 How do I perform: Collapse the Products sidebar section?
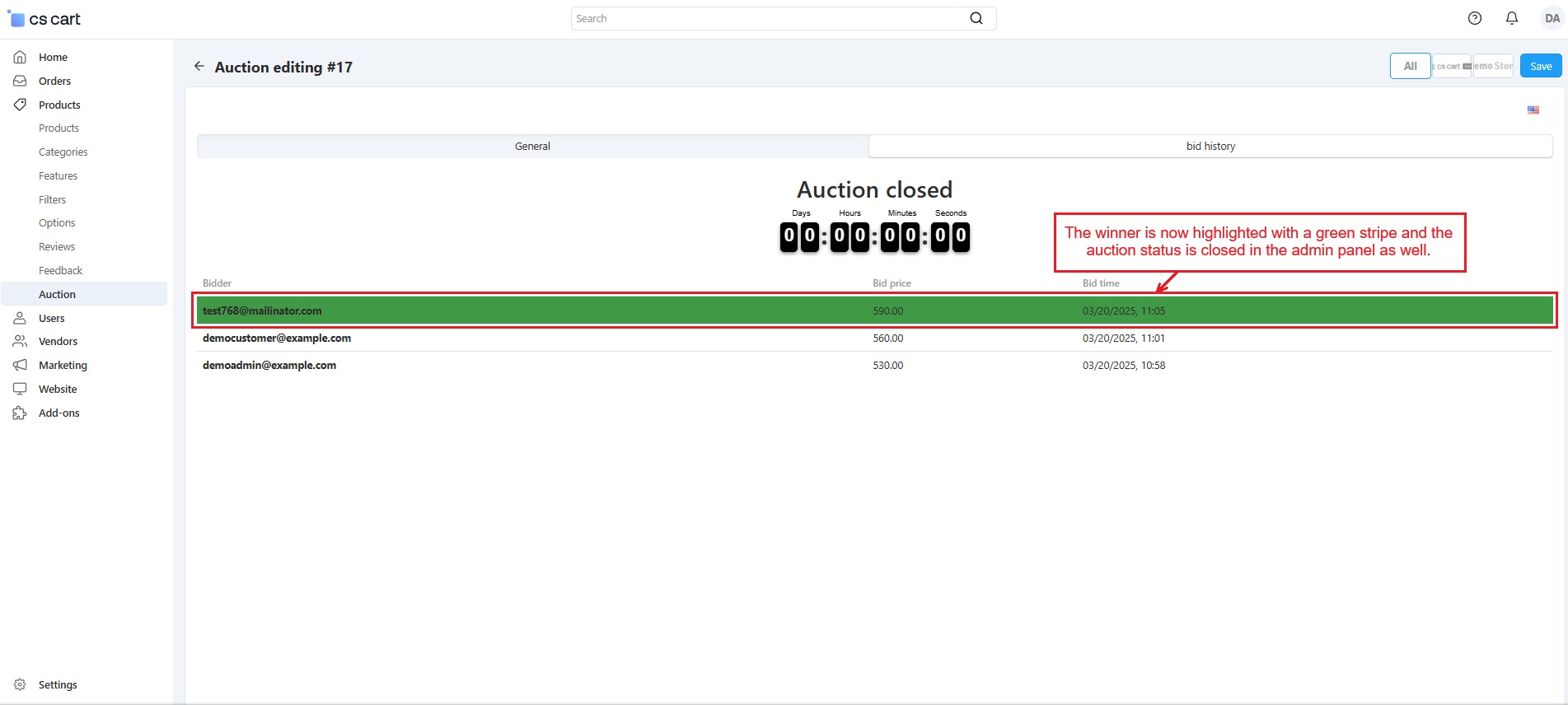[x=59, y=105]
